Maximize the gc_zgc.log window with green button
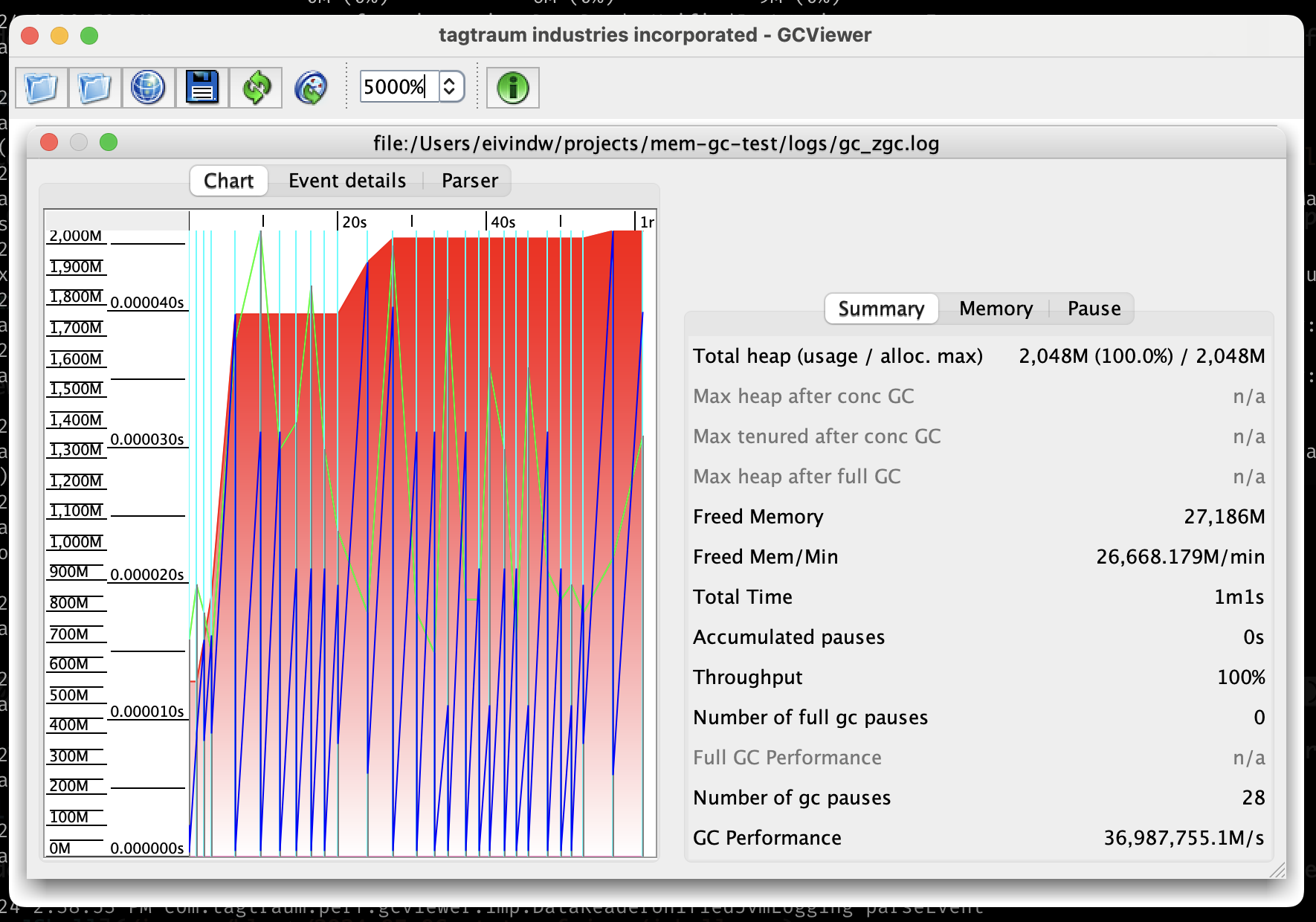This screenshot has height=922, width=1316. 109,143
